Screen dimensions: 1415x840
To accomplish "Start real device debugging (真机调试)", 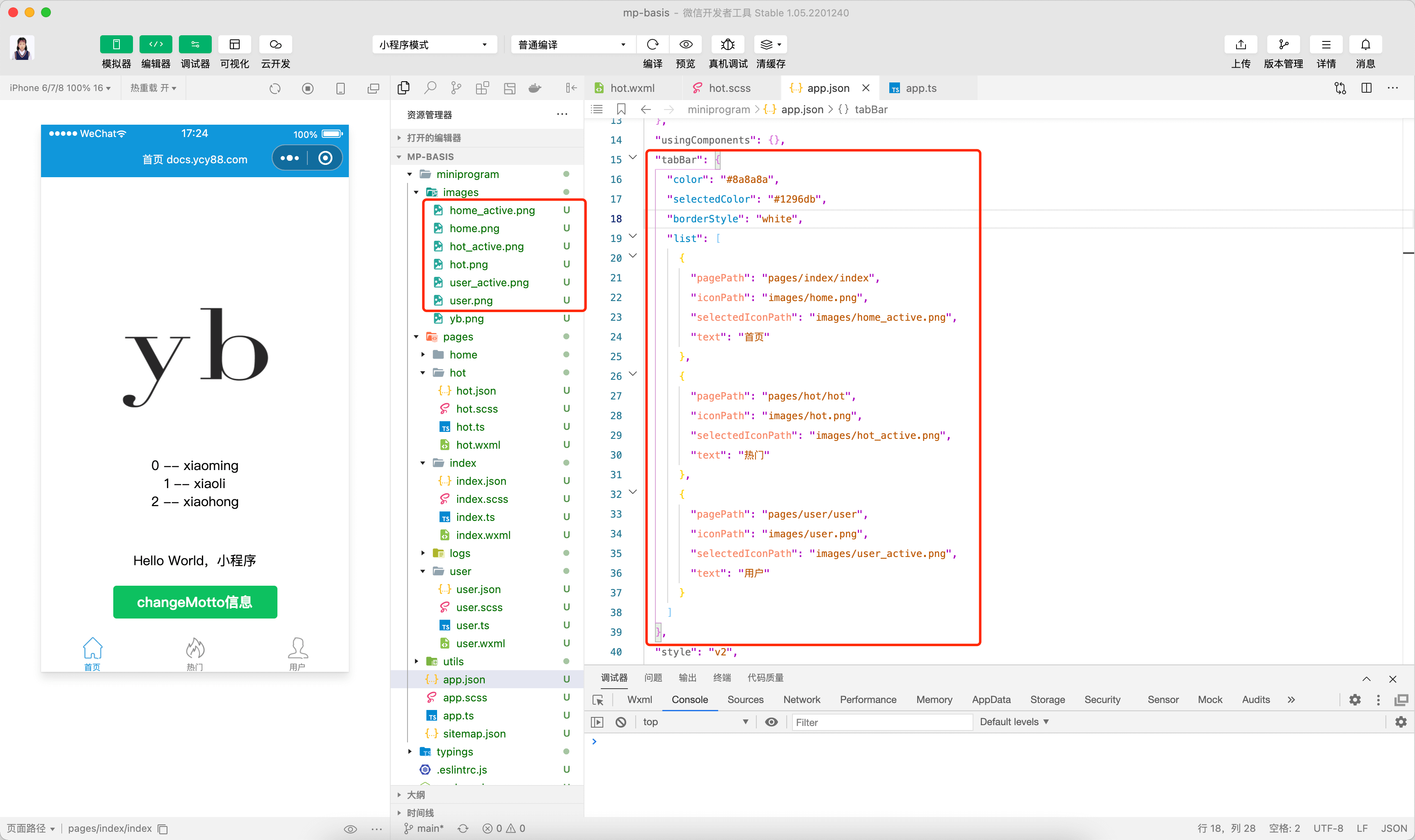I will (728, 44).
